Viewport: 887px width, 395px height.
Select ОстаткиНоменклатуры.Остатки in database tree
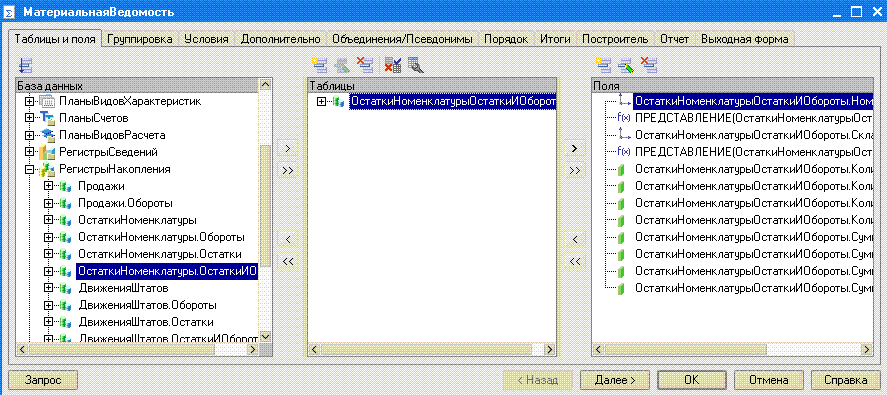160,254
